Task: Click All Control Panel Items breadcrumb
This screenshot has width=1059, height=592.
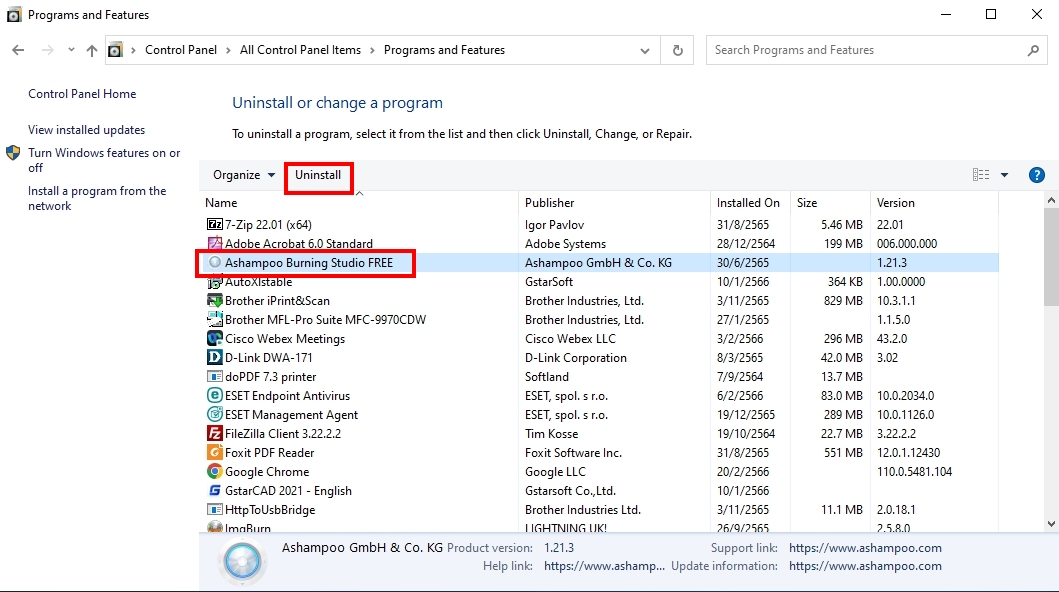Action: pyautogui.click(x=301, y=50)
